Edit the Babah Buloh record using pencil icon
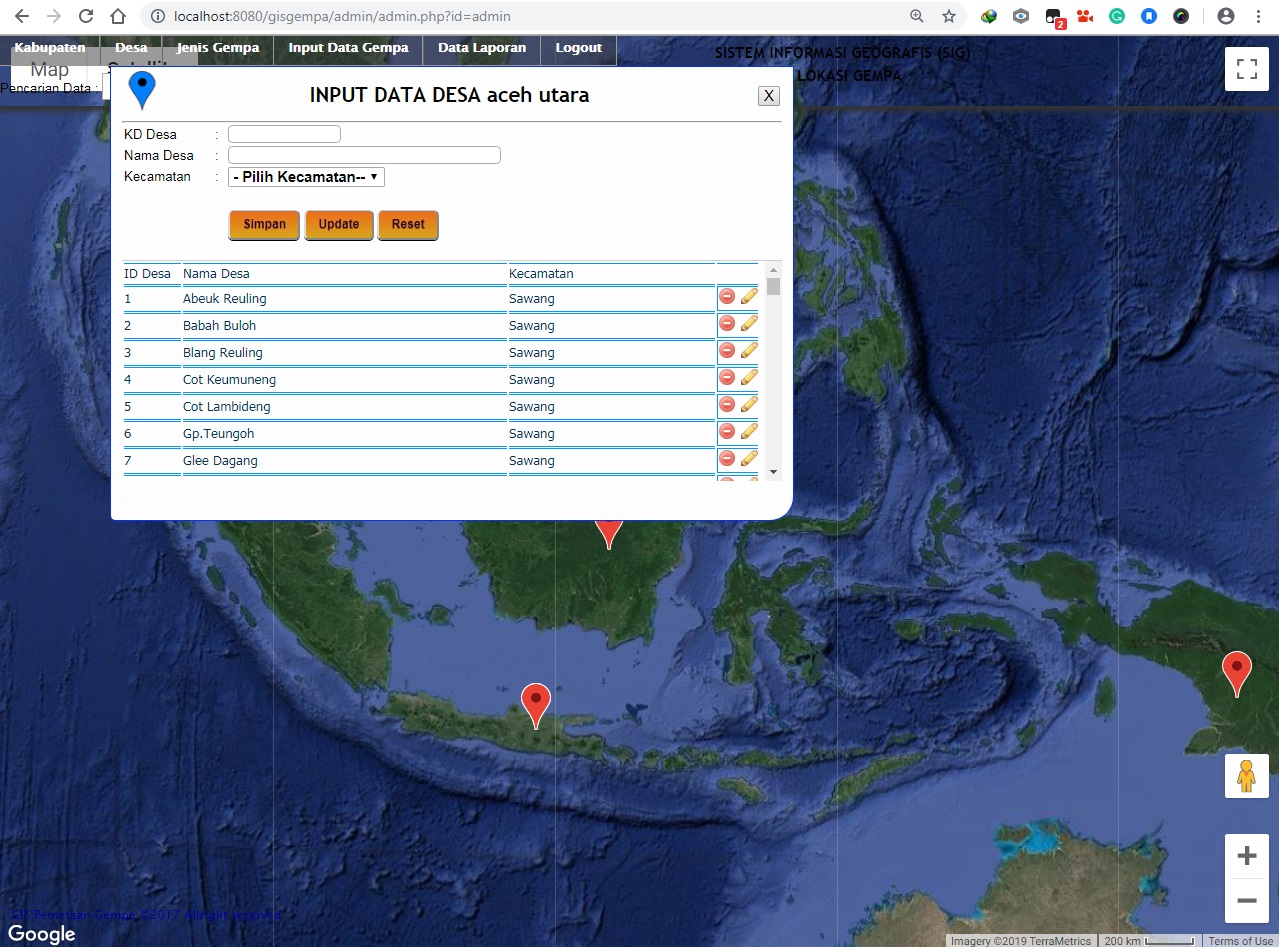This screenshot has height=947, width=1279. (749, 323)
